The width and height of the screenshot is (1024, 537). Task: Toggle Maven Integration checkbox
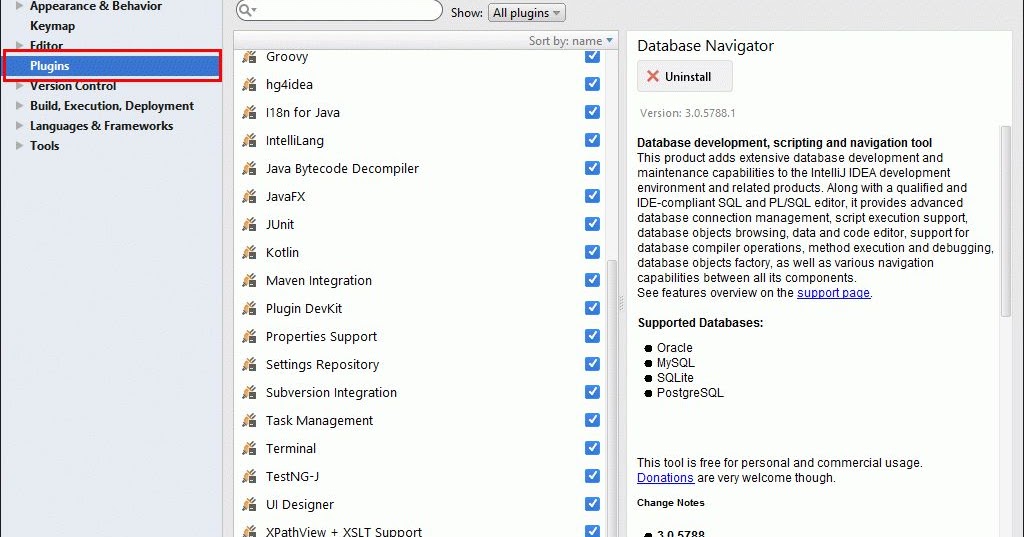[592, 280]
